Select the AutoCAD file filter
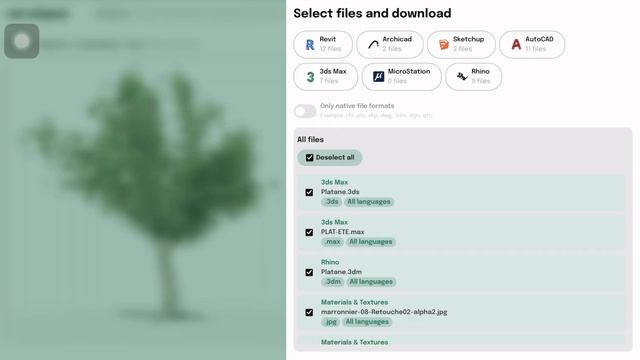Image resolution: width=640 pixels, height=360 pixels. click(532, 44)
